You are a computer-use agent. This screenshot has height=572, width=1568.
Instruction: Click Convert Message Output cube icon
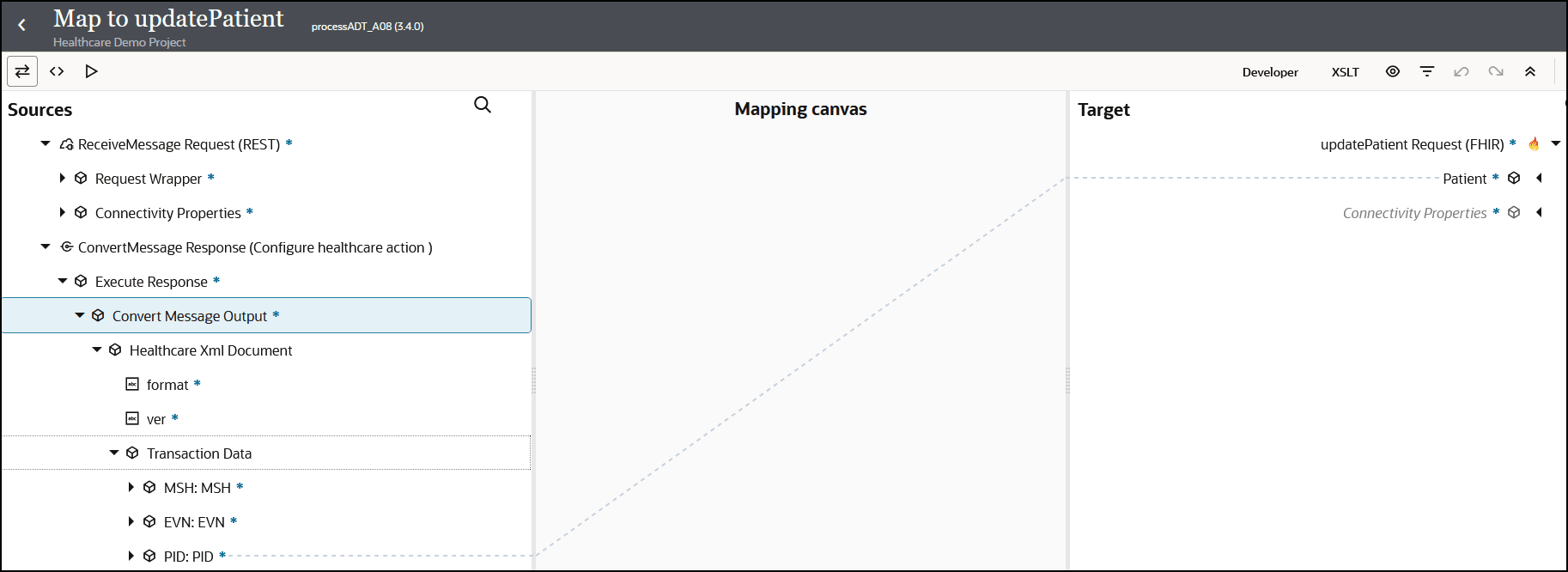click(x=98, y=315)
